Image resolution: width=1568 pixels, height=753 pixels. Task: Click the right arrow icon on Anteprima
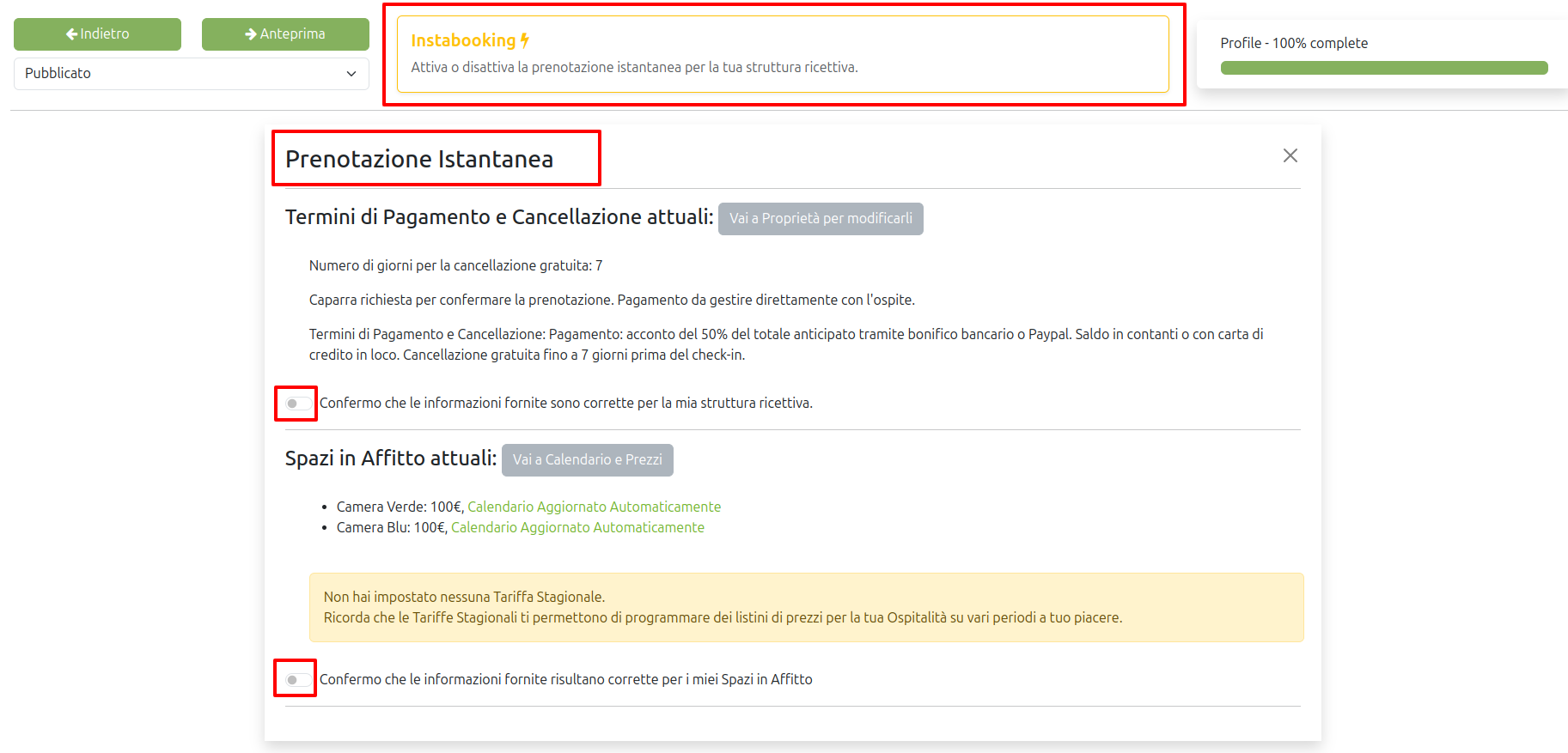tap(251, 34)
